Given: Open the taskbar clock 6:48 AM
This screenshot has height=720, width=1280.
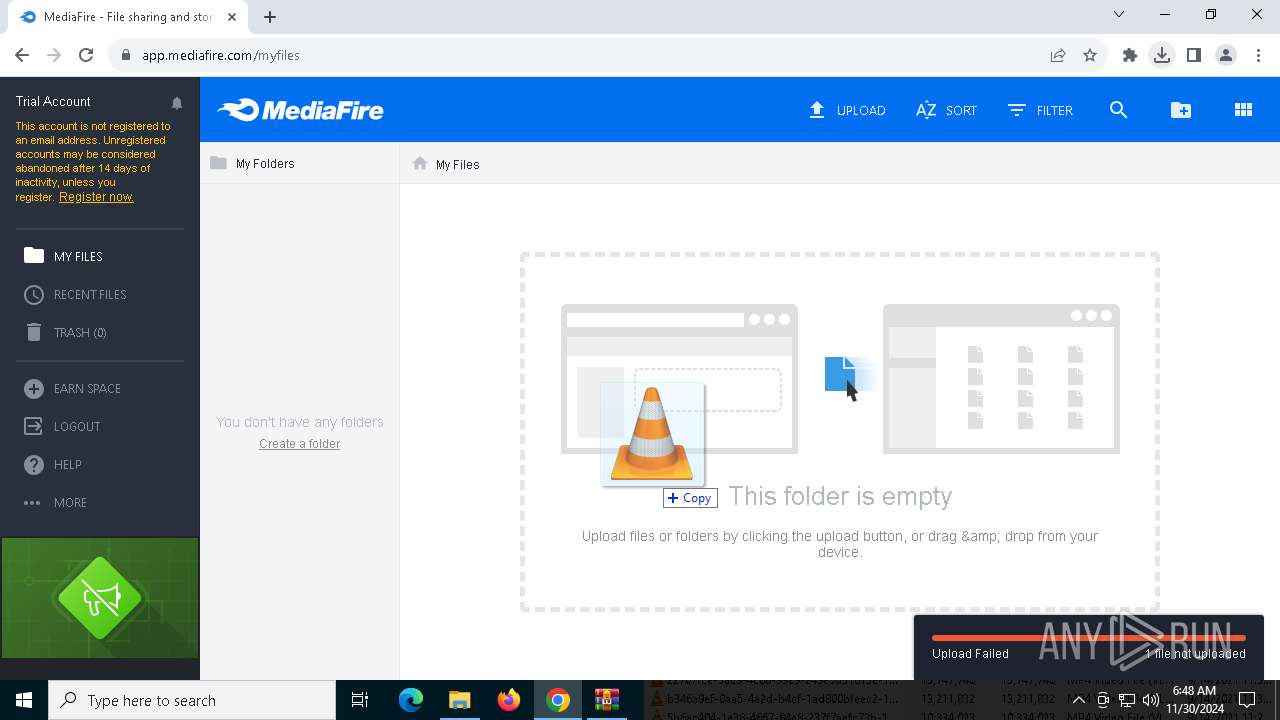Looking at the screenshot, I should click(x=1194, y=700).
